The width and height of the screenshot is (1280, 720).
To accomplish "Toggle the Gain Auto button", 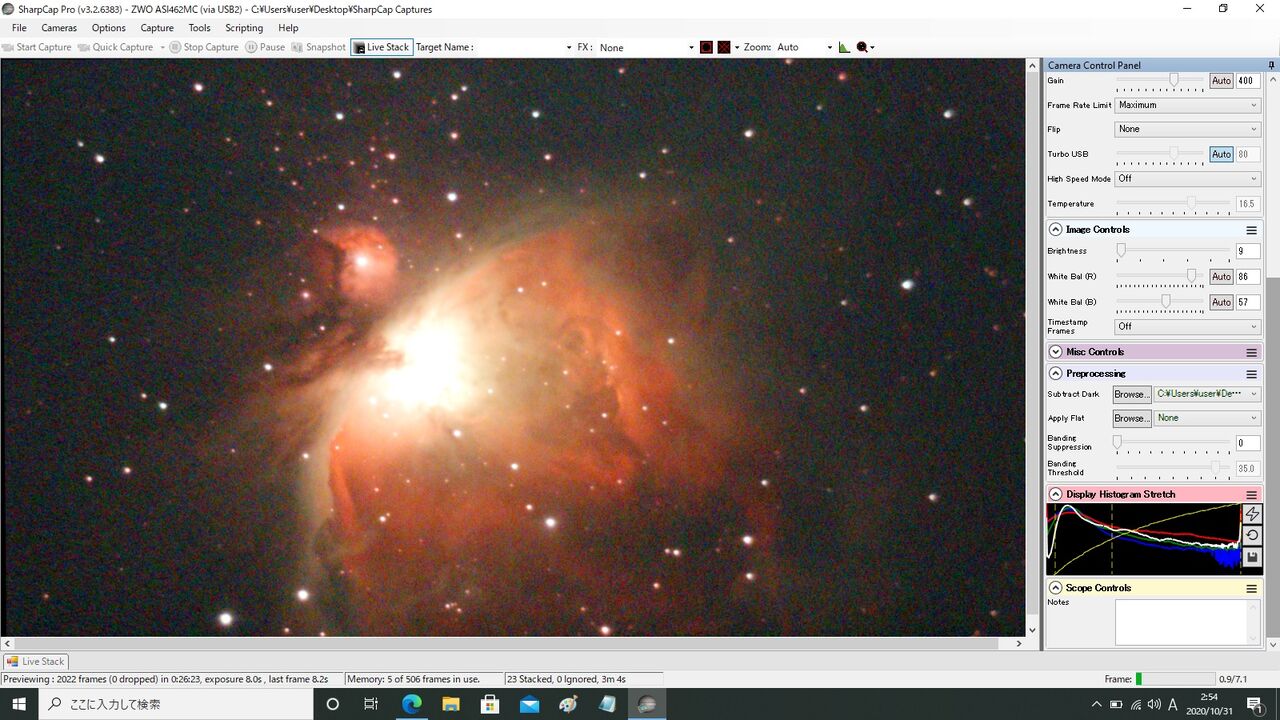I will point(1221,81).
